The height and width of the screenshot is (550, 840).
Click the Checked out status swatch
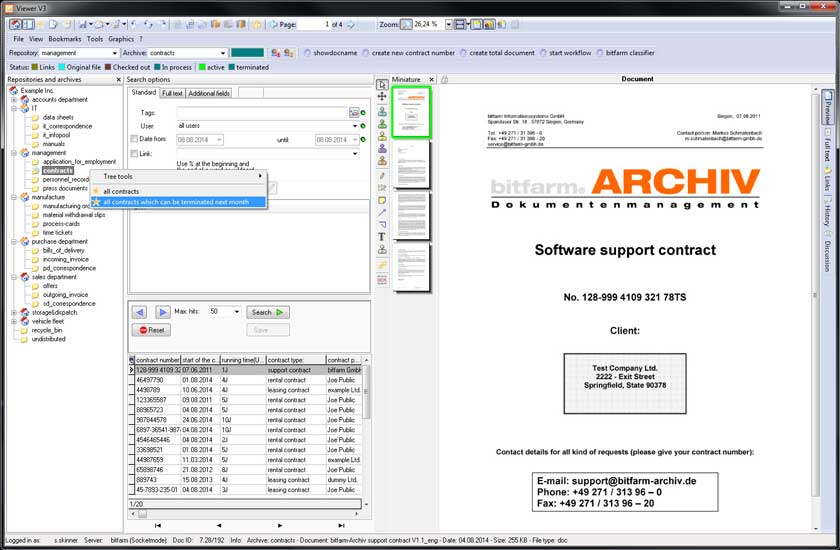108,67
